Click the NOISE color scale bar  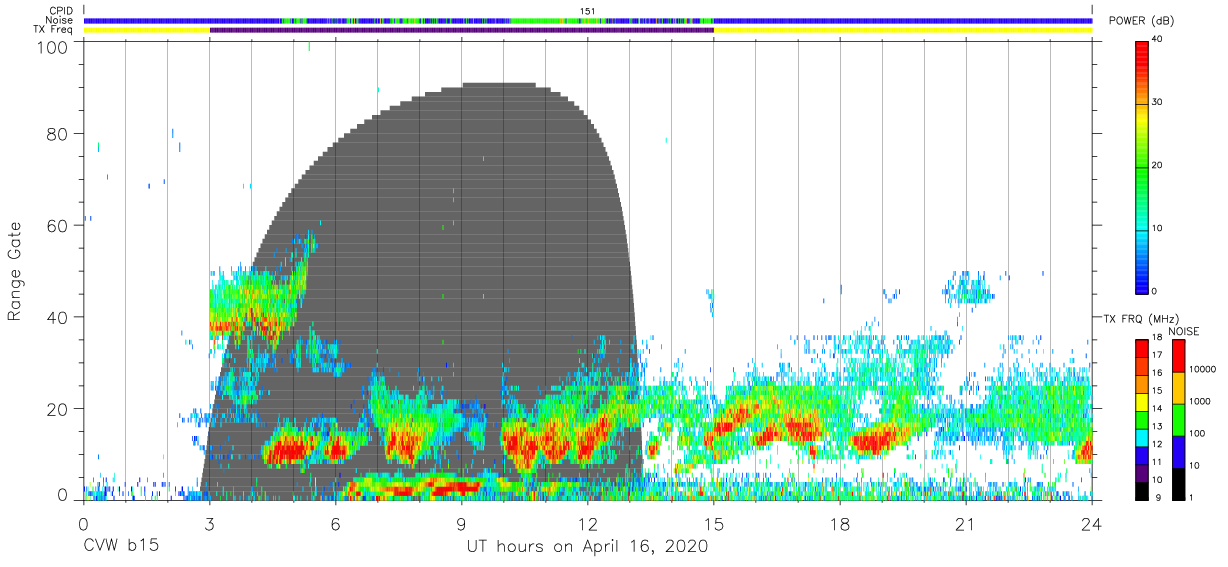tap(1180, 420)
